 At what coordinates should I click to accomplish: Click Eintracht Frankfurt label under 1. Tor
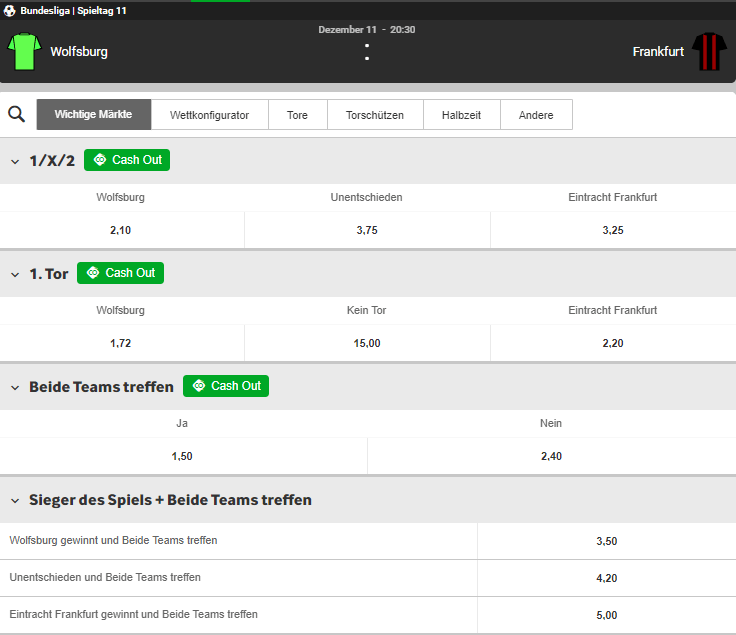(x=613, y=310)
